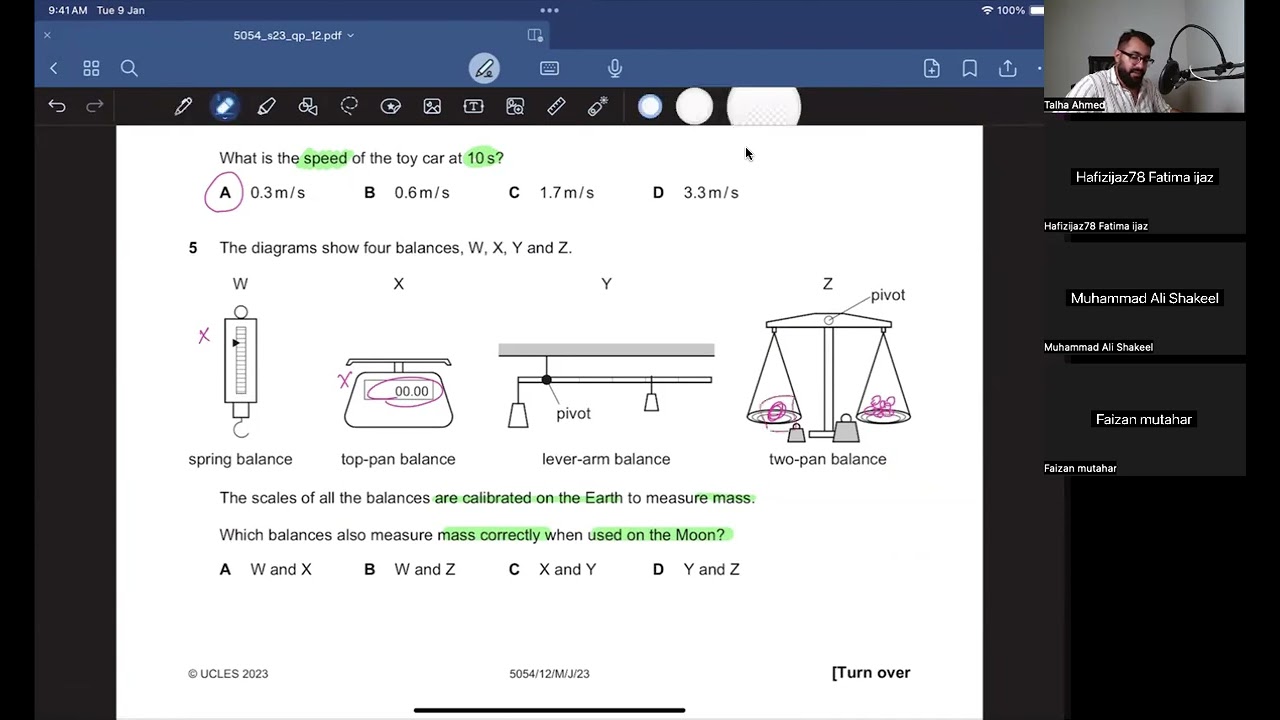Tap answer option B 0.6 m/s
The height and width of the screenshot is (720, 1280).
tap(407, 192)
